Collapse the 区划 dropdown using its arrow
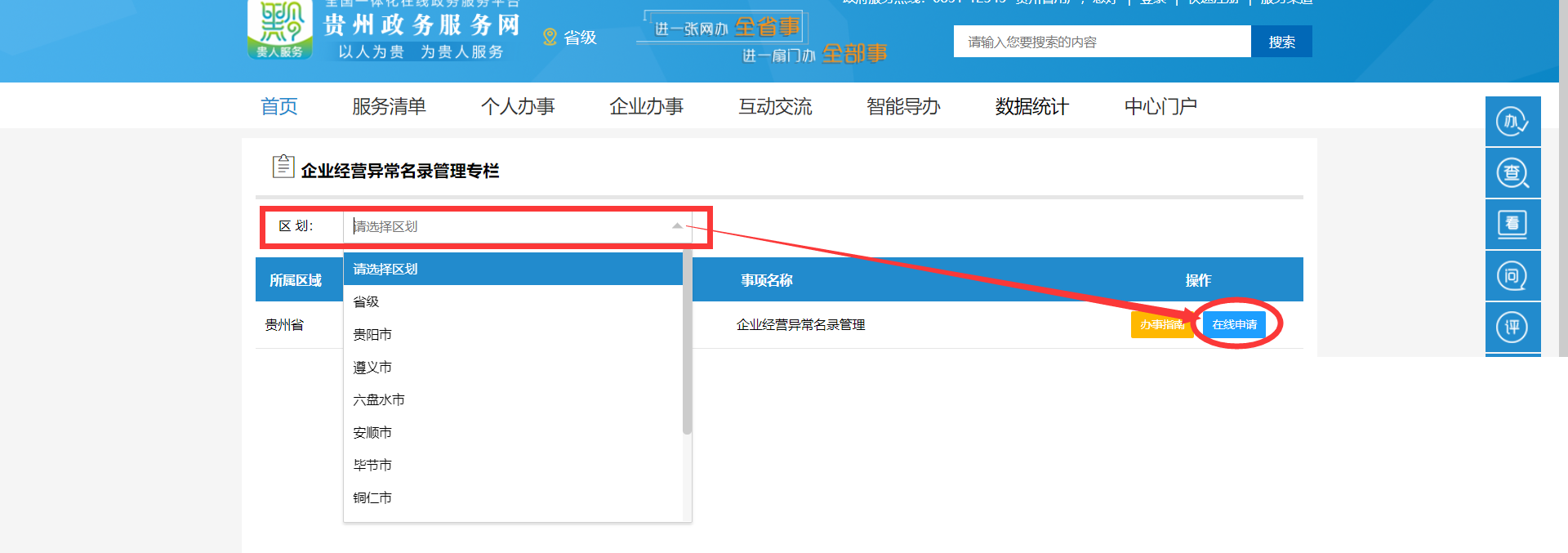The height and width of the screenshot is (553, 1568). click(677, 226)
